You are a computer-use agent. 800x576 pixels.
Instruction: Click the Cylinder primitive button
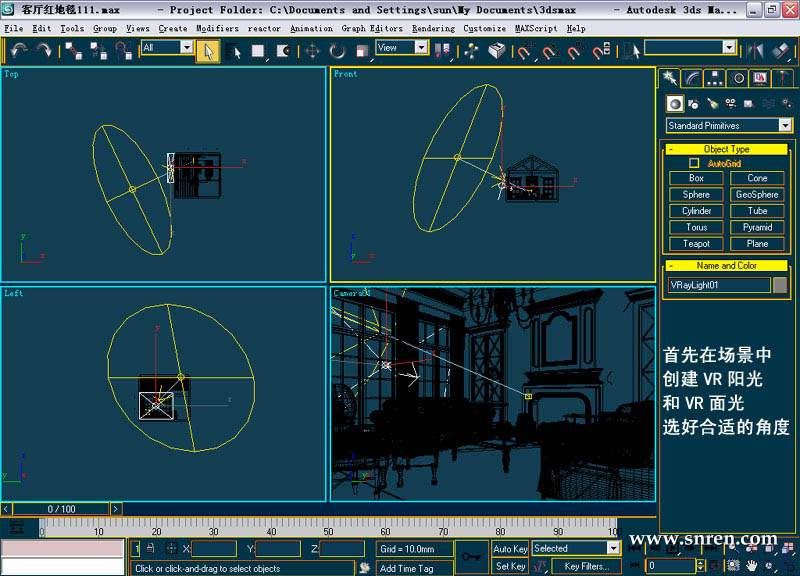tap(696, 211)
